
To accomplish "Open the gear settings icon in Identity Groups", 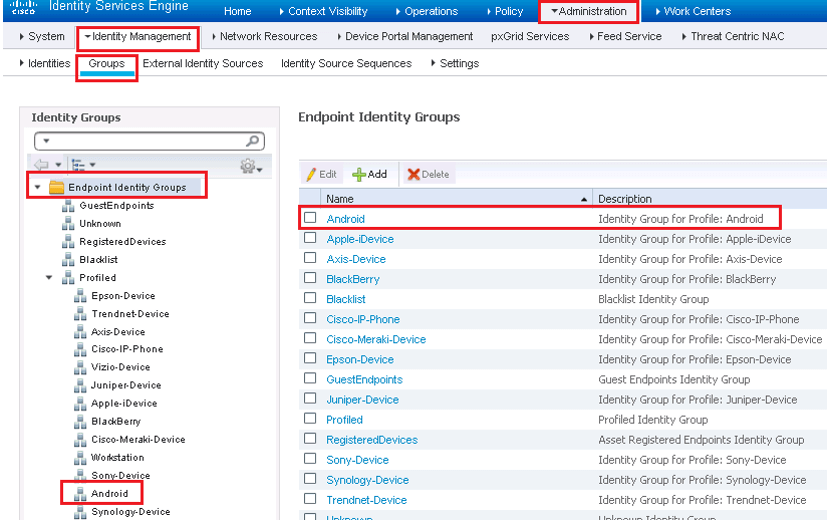I will [x=247, y=166].
